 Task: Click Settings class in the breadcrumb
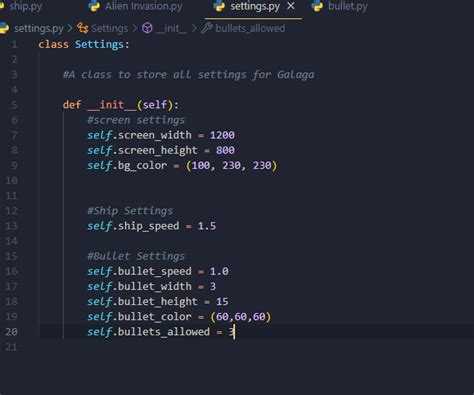(x=109, y=29)
